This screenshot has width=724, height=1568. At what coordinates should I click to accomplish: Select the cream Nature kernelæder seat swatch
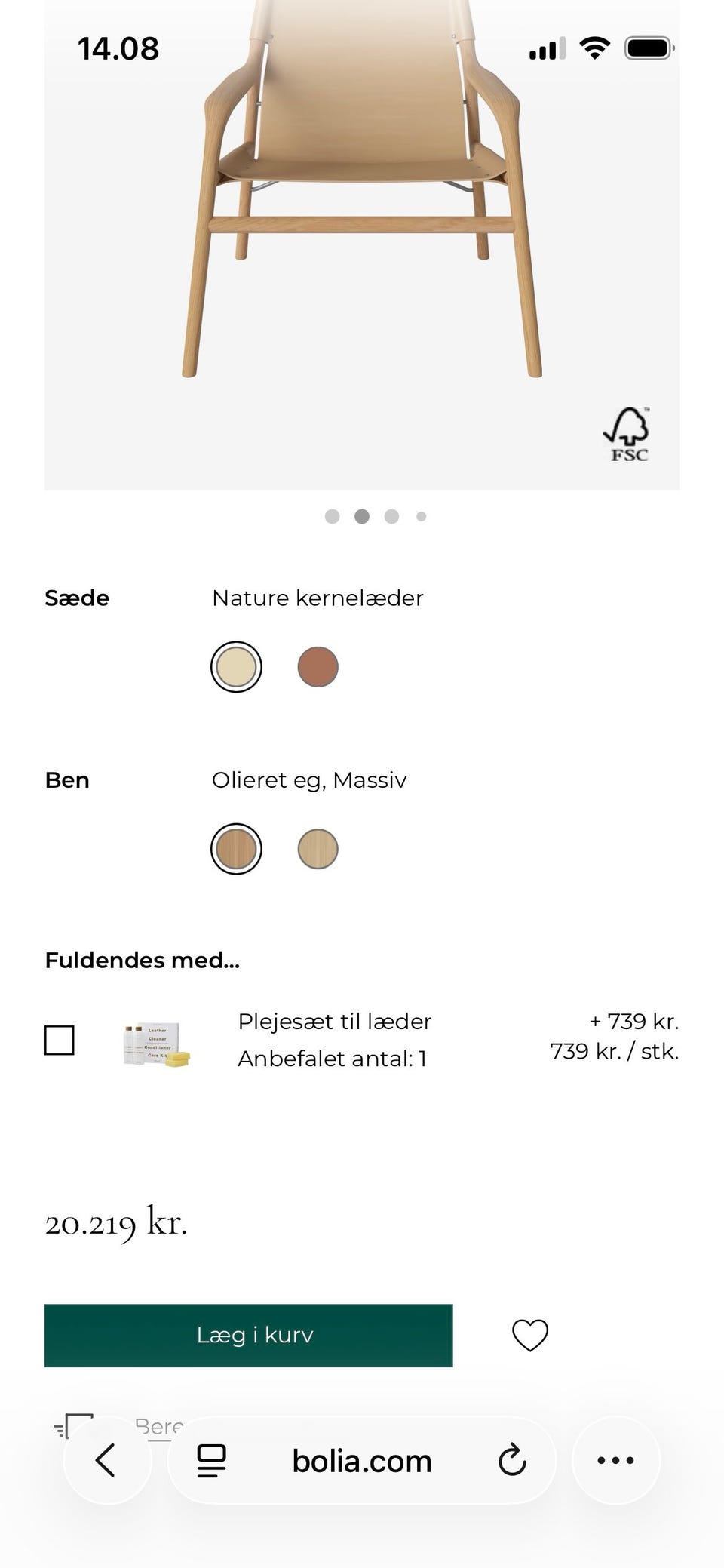coord(236,667)
